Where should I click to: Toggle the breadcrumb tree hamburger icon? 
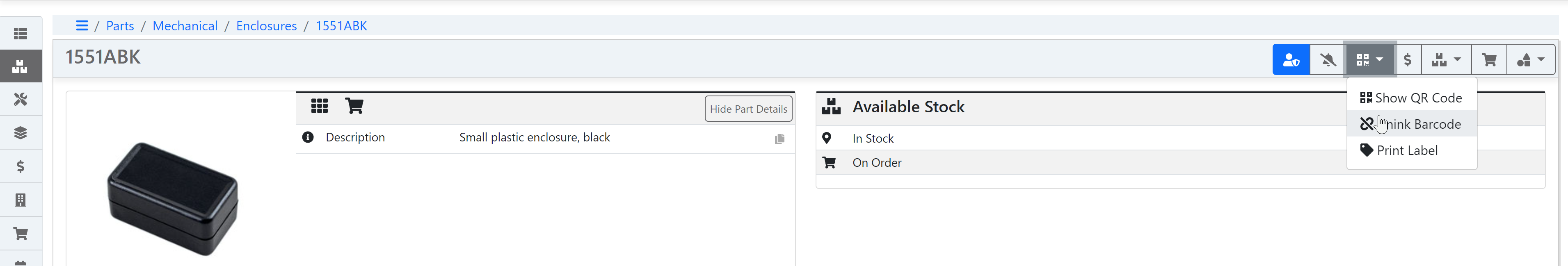[x=82, y=25]
